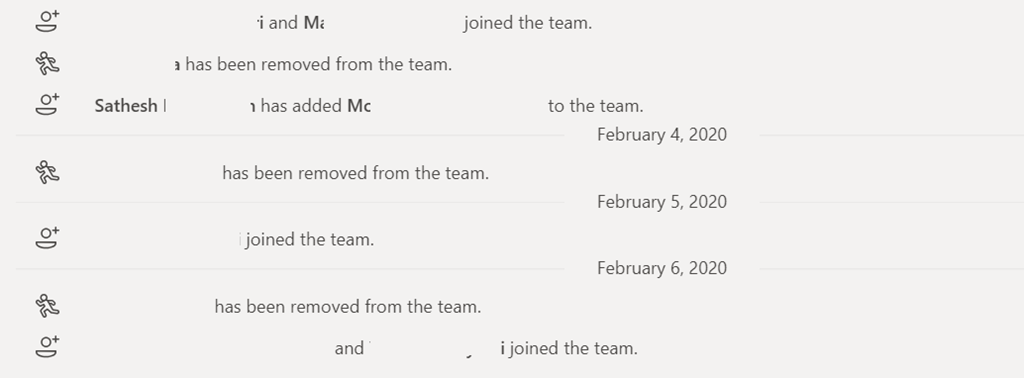Click the member-removed icon under February 6, 2020
The width and height of the screenshot is (1024, 378).
point(47,306)
